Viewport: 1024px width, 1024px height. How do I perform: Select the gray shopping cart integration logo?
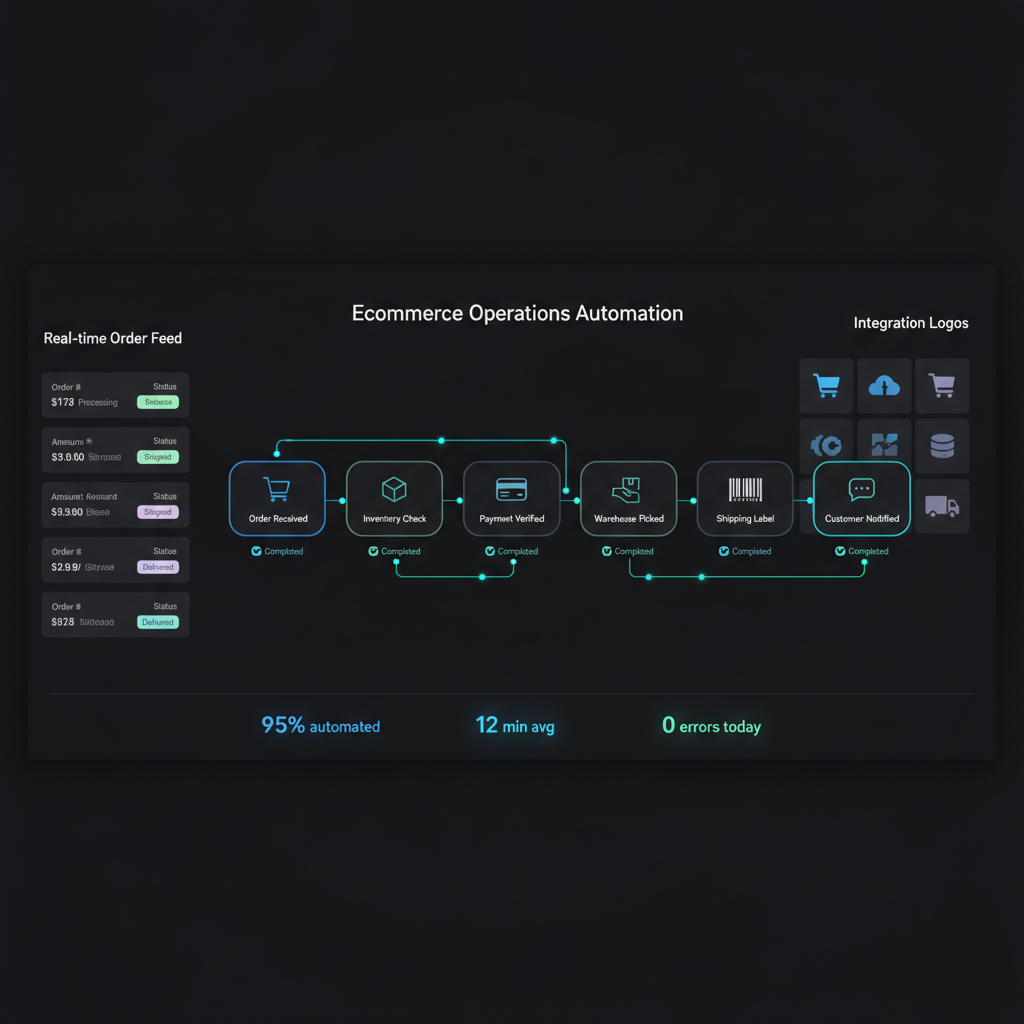pyautogui.click(x=942, y=385)
